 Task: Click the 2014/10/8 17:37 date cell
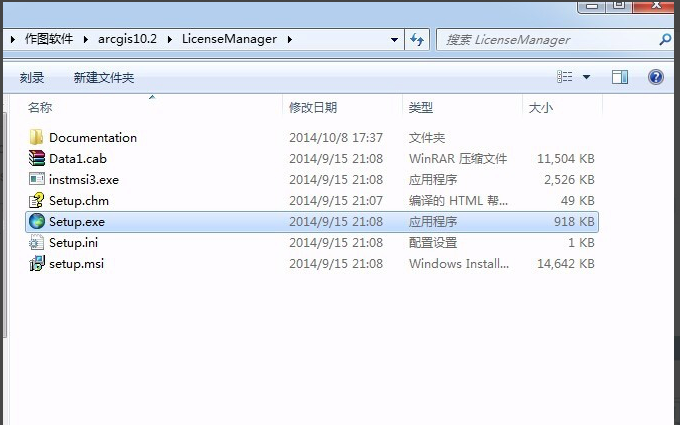point(336,137)
